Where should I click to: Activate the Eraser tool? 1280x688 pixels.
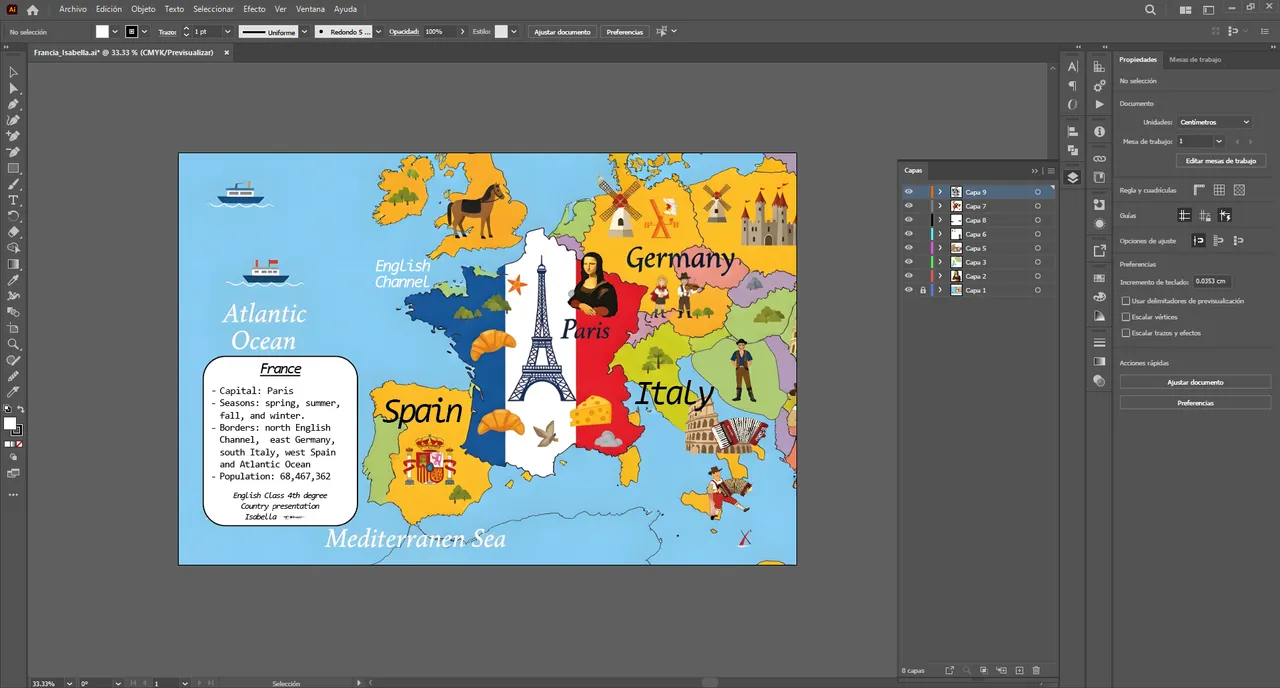[13, 232]
